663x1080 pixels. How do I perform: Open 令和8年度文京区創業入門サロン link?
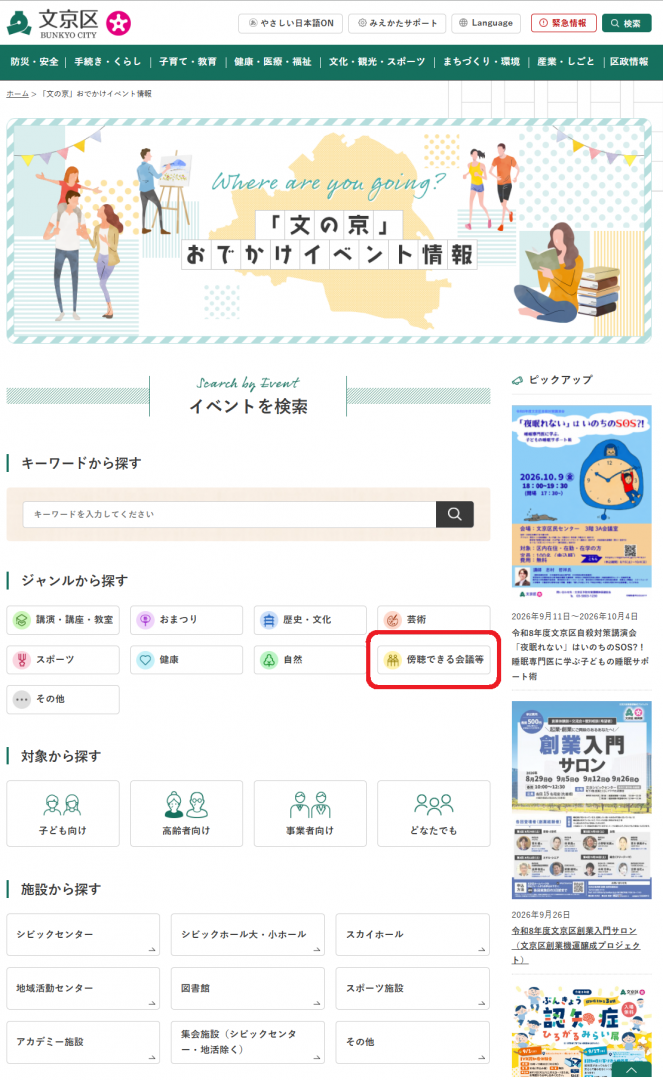click(576, 945)
